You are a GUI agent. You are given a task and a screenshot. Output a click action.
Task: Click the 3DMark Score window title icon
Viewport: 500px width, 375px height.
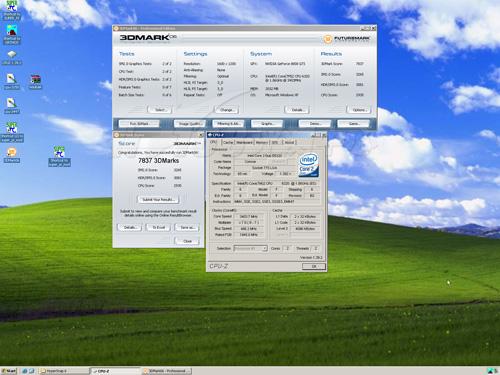116,135
